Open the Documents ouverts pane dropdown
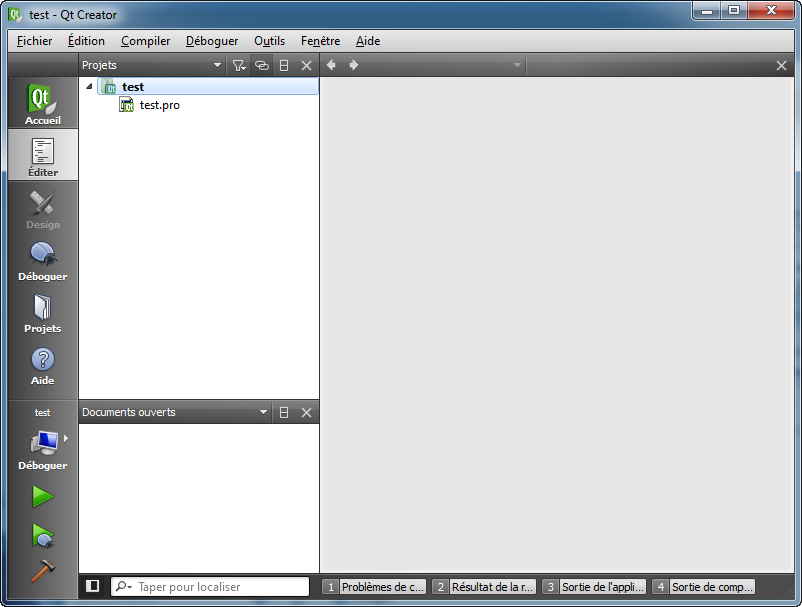802x607 pixels. click(264, 411)
